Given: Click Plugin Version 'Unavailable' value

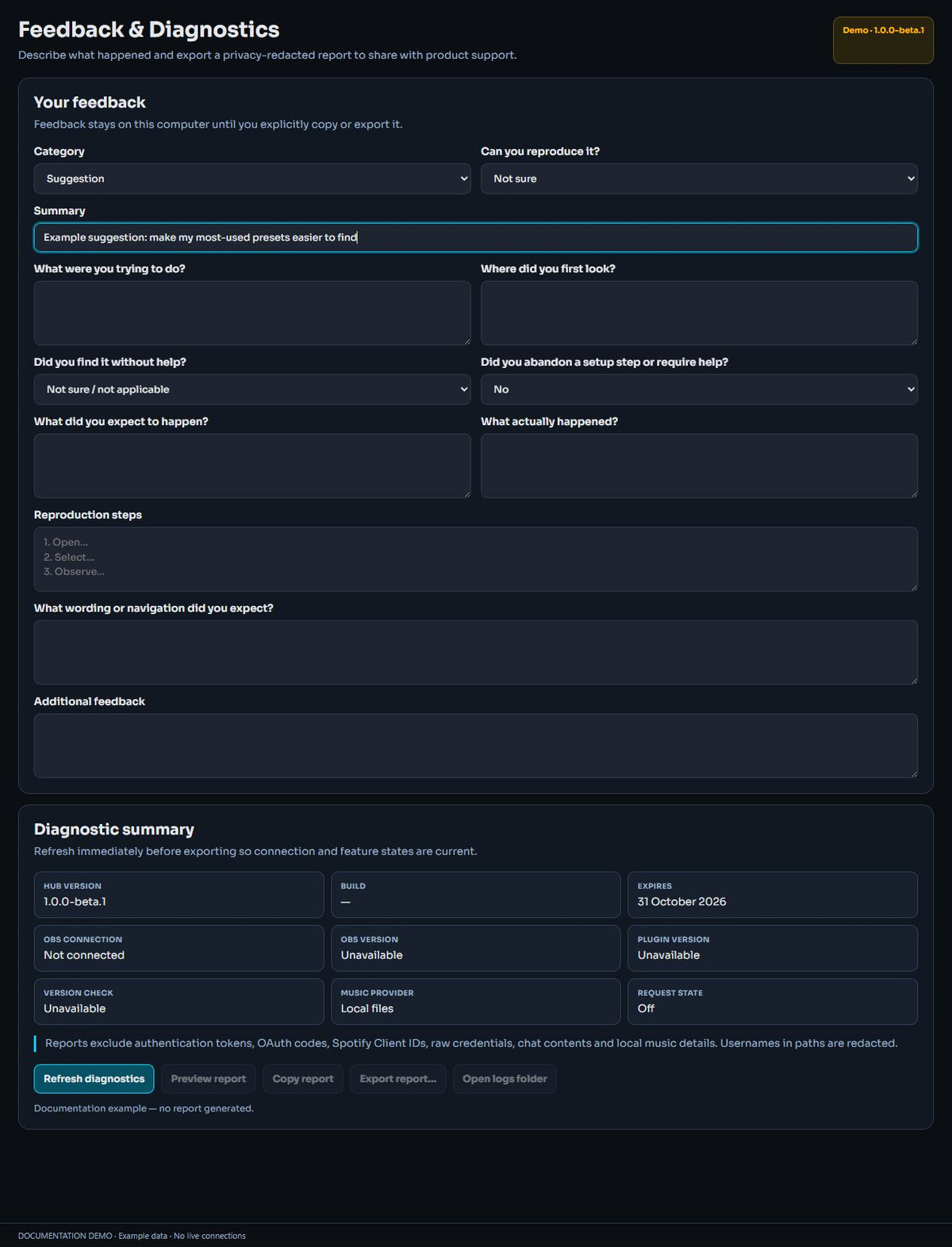Looking at the screenshot, I should tap(669, 955).
